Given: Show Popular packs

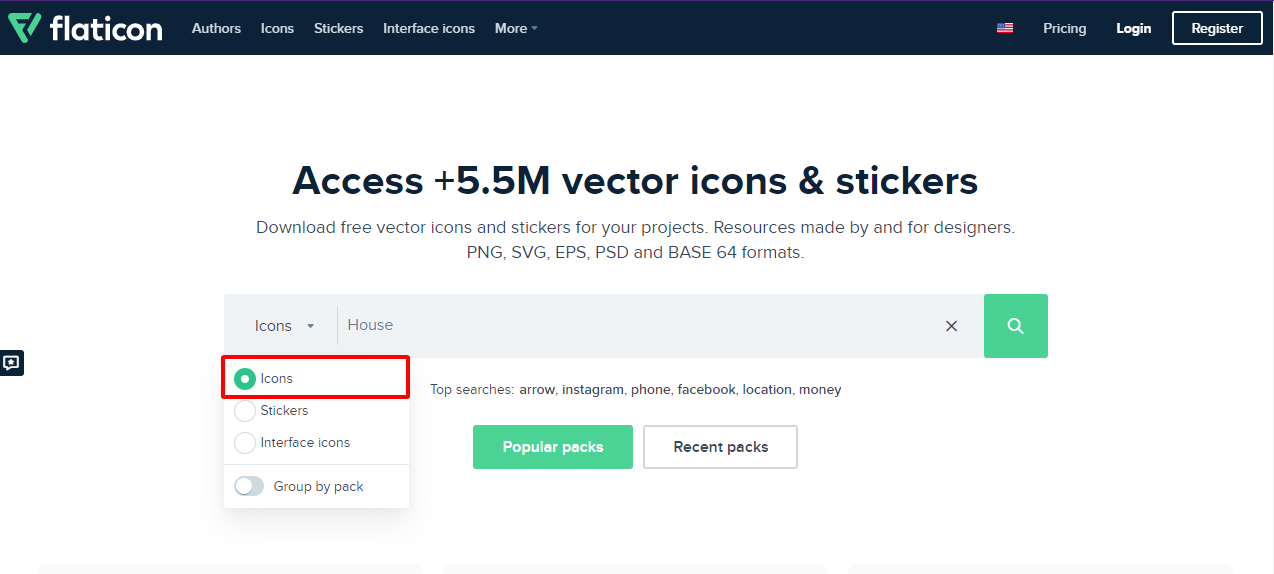Looking at the screenshot, I should click(553, 447).
